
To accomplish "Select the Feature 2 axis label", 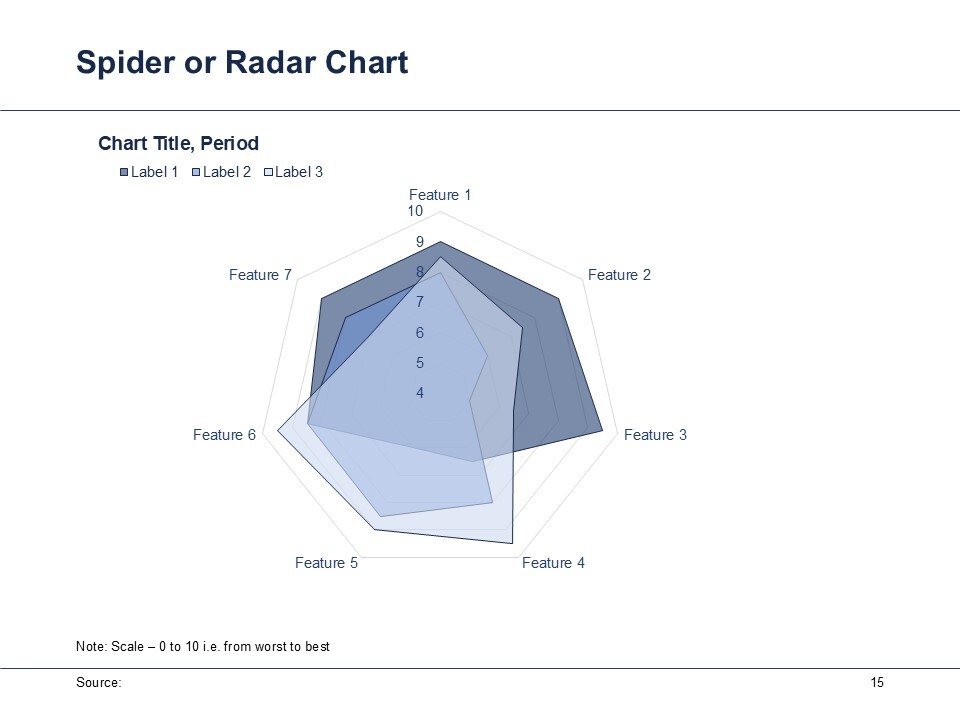I will tap(619, 275).
